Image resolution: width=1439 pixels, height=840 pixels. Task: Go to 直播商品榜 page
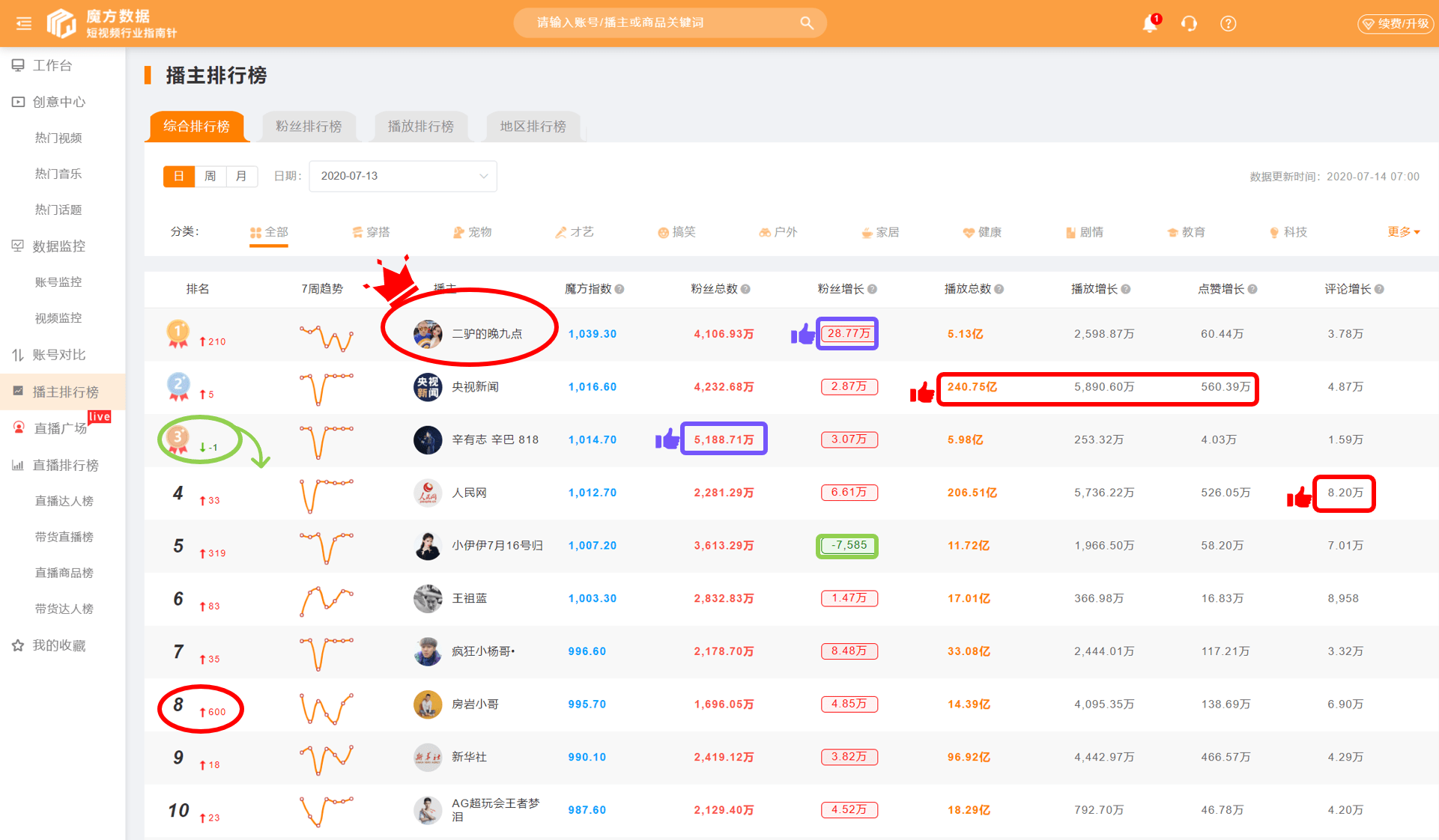(x=64, y=573)
